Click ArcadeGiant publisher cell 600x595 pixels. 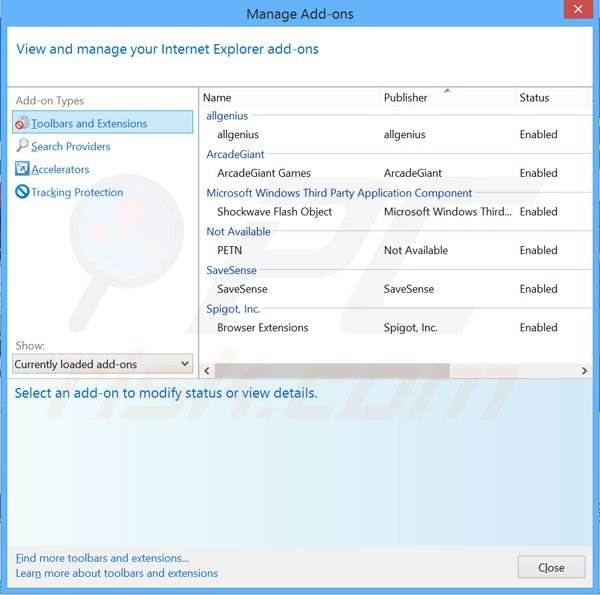tap(412, 173)
